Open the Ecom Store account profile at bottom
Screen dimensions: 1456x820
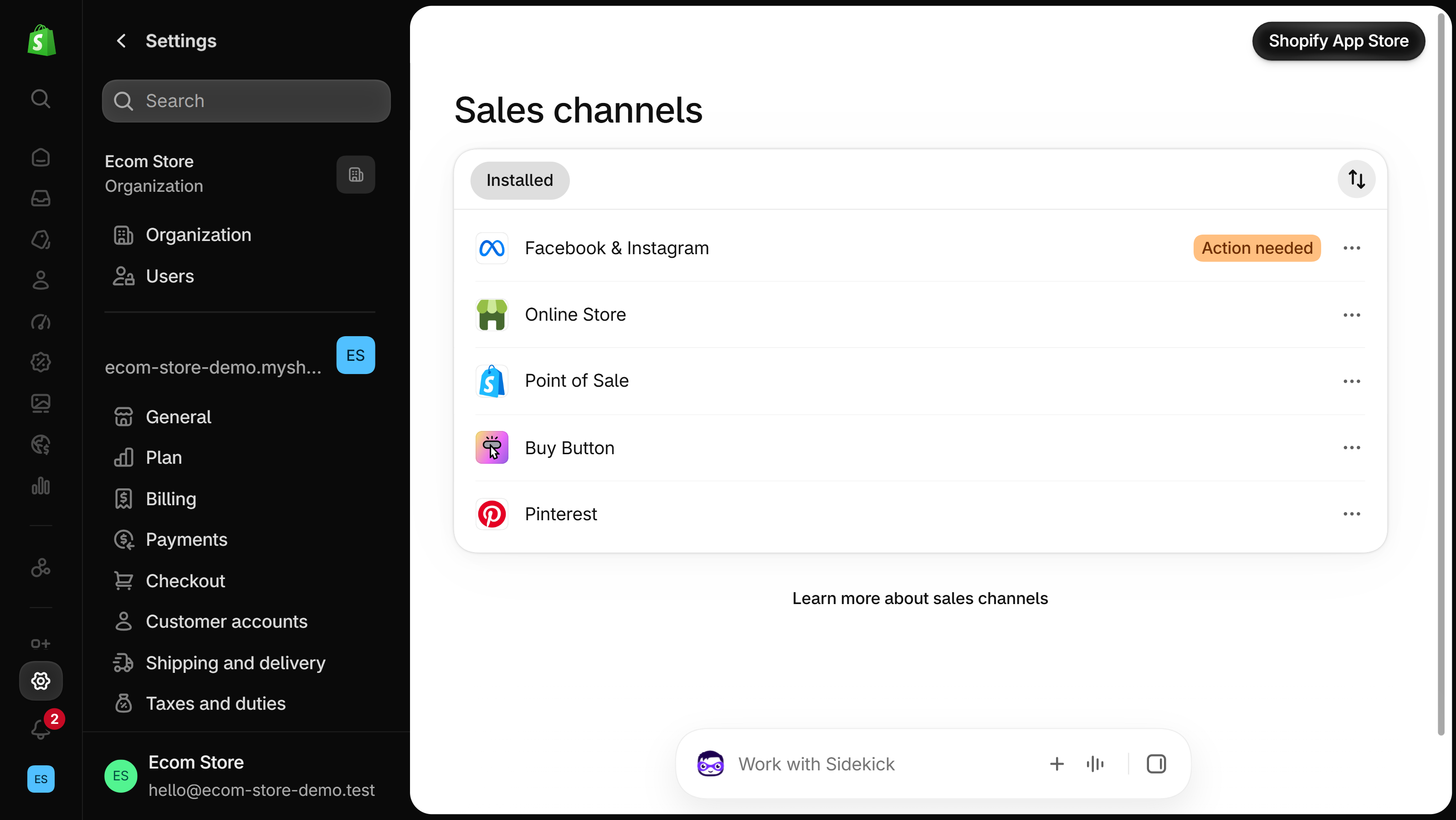coord(240,776)
